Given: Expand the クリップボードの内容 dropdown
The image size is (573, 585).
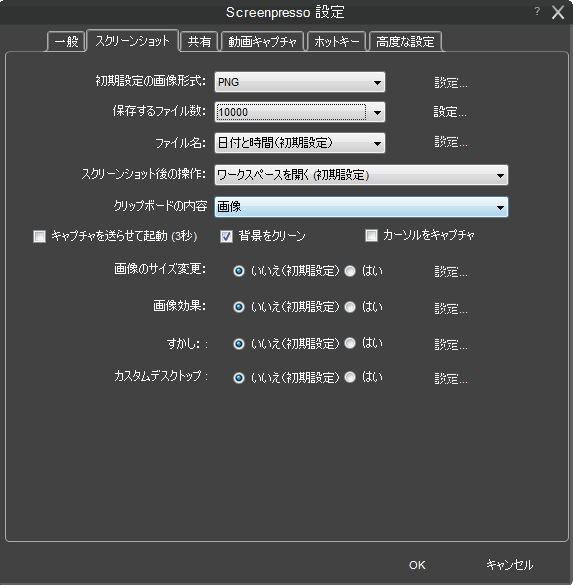Looking at the screenshot, I should tap(361, 207).
